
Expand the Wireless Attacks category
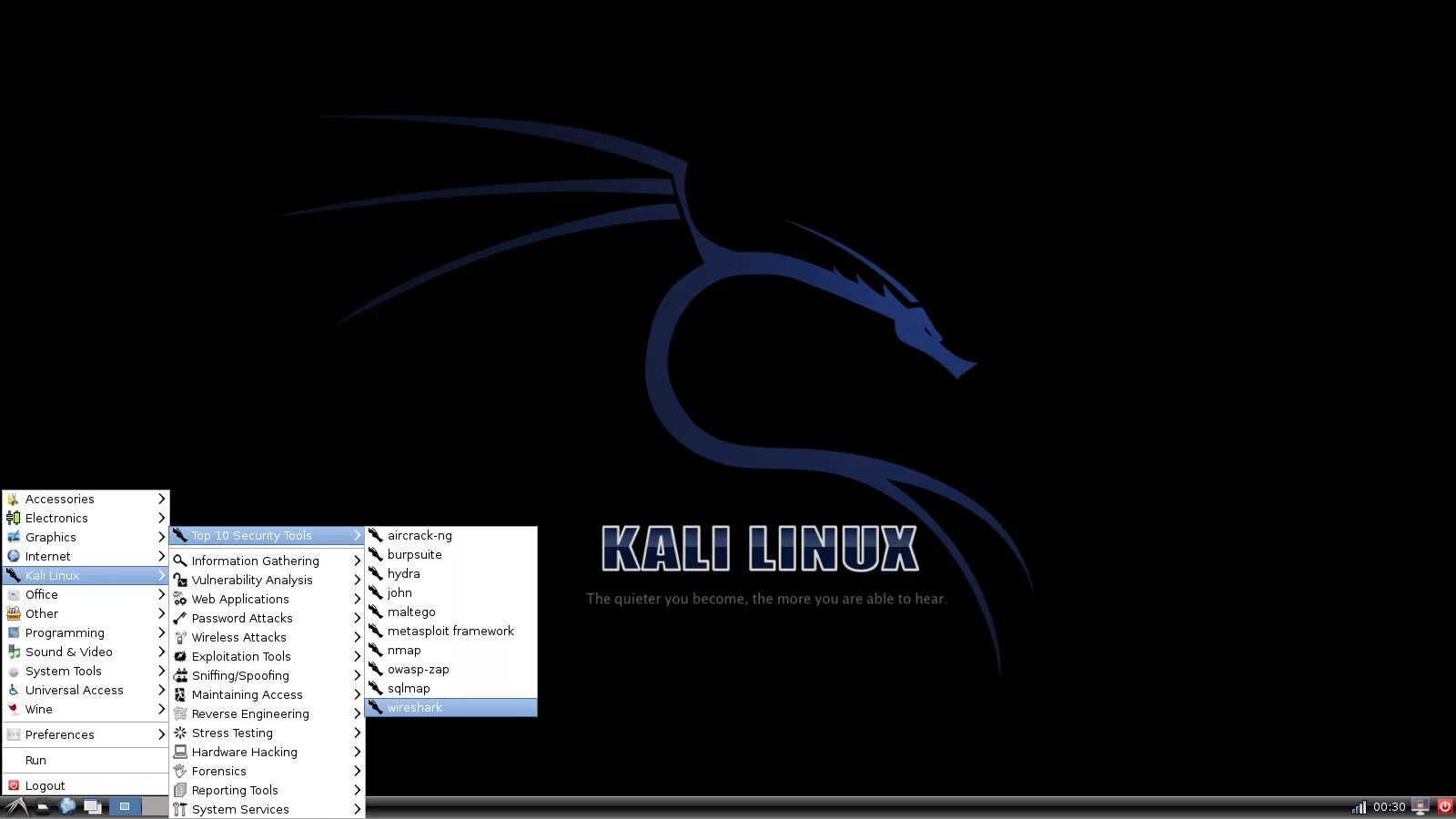tap(267, 637)
